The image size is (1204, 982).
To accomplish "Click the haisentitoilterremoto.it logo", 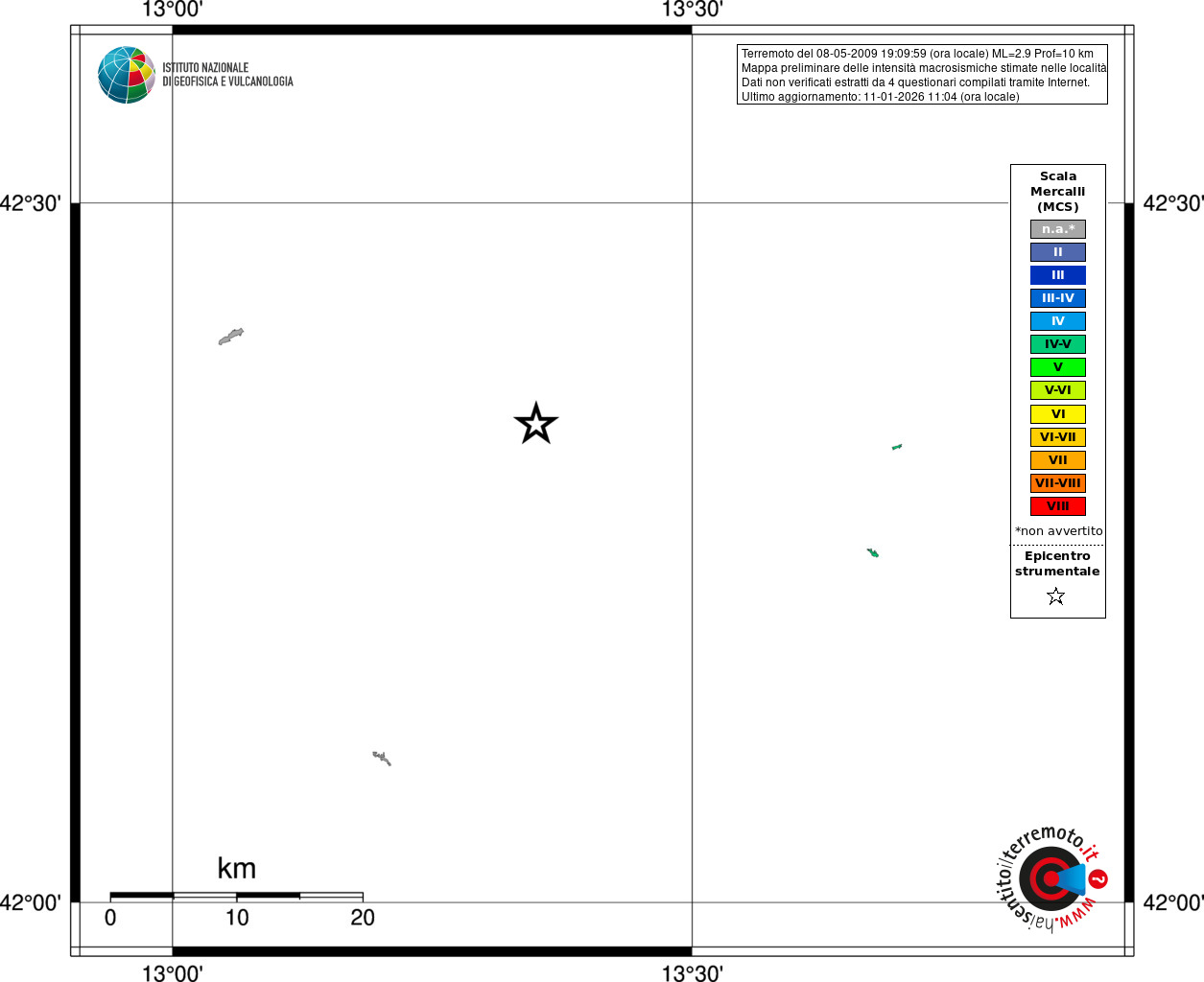I will [1052, 877].
